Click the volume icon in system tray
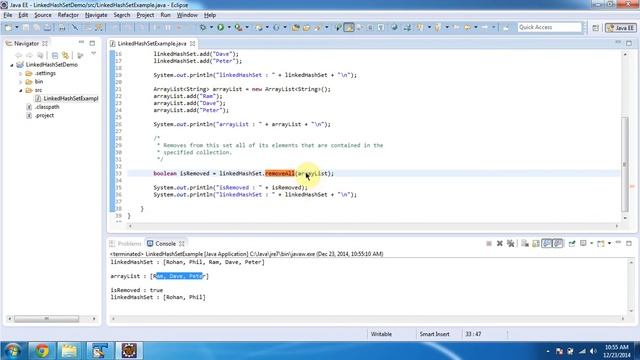The width and height of the screenshot is (640, 360). [593, 351]
